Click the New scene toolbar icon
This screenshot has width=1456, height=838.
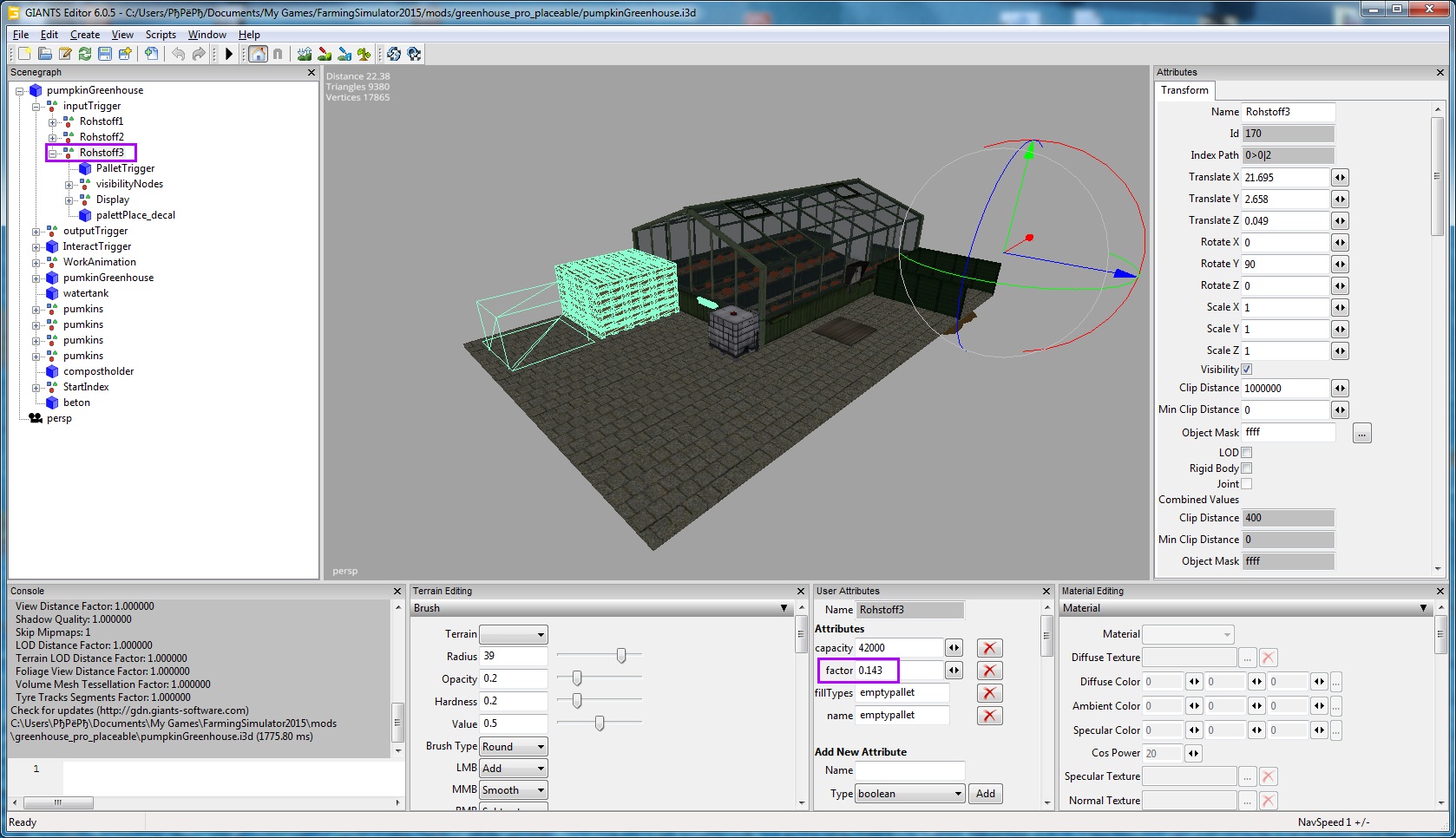(24, 54)
